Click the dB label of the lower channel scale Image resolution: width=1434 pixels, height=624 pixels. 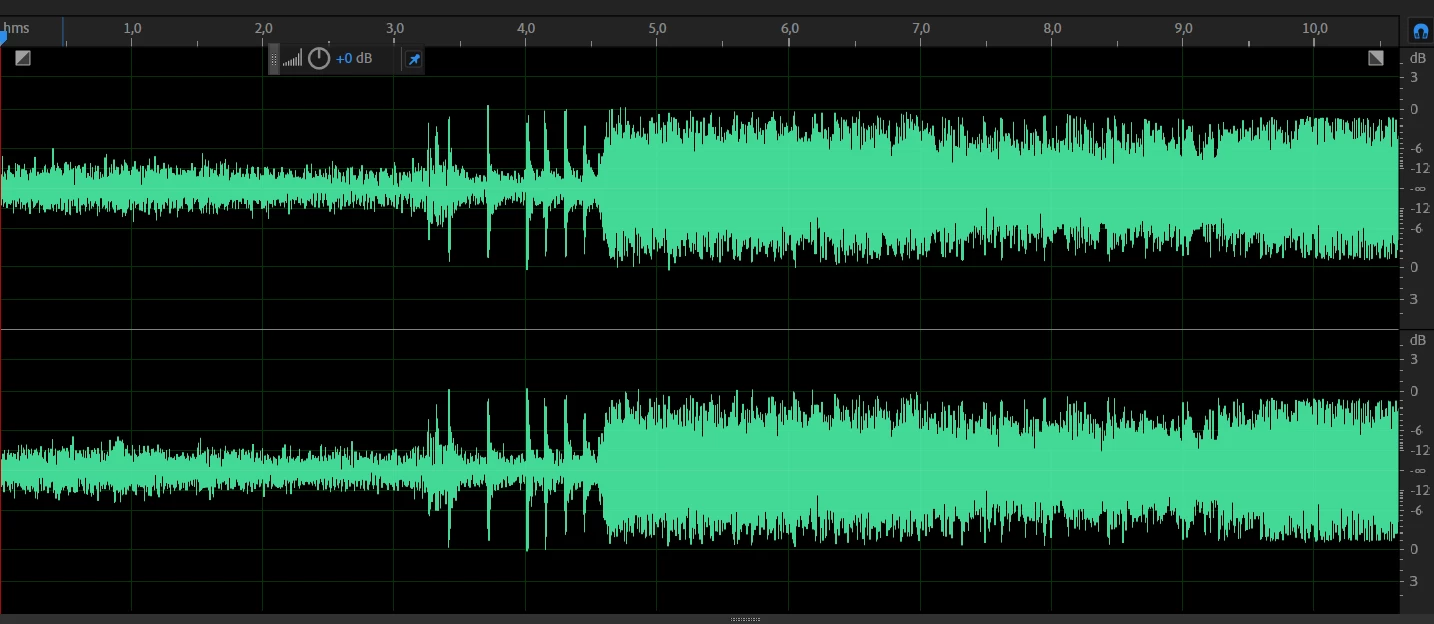[1417, 340]
